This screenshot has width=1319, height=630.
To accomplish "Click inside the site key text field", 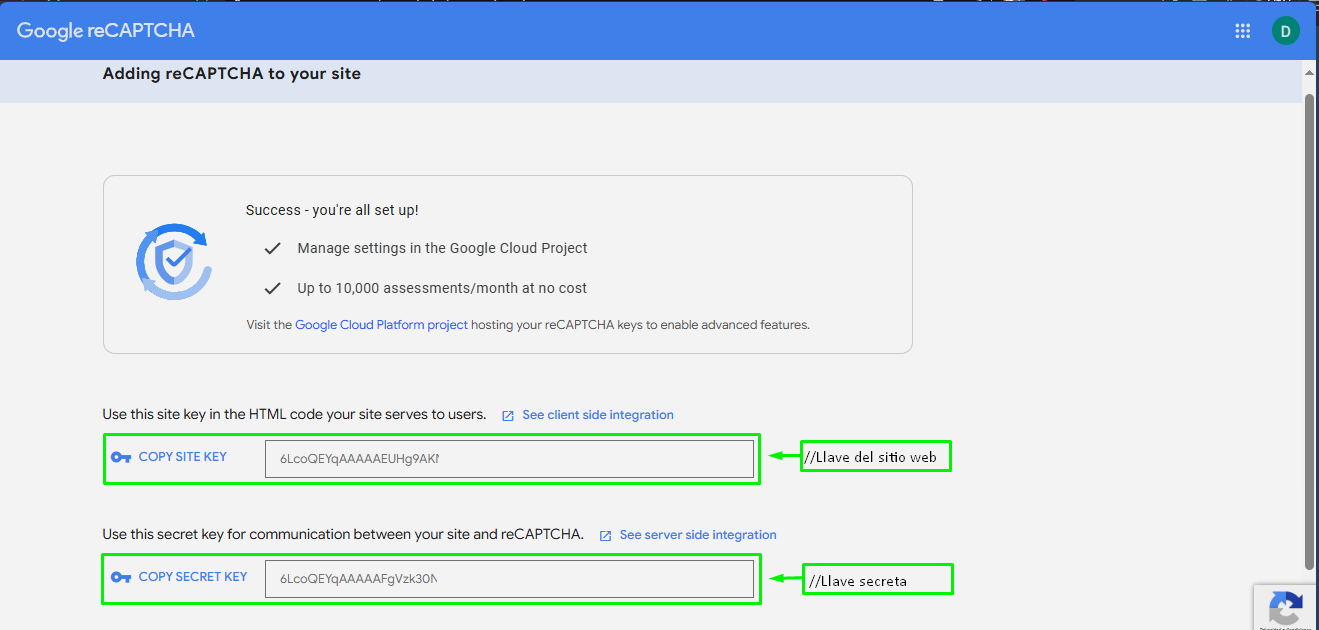I will tap(508, 459).
